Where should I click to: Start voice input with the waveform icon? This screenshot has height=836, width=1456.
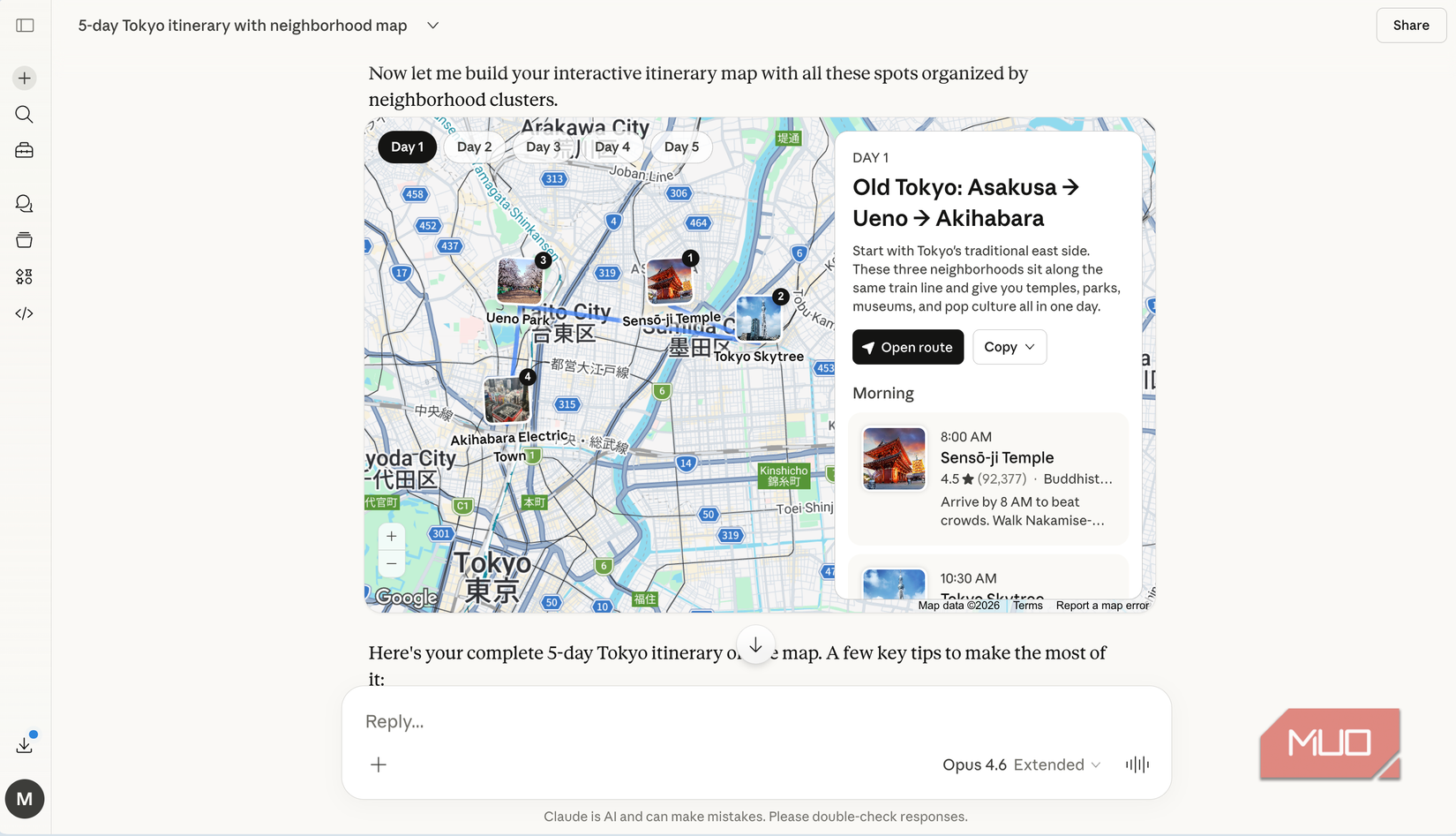pos(1137,764)
